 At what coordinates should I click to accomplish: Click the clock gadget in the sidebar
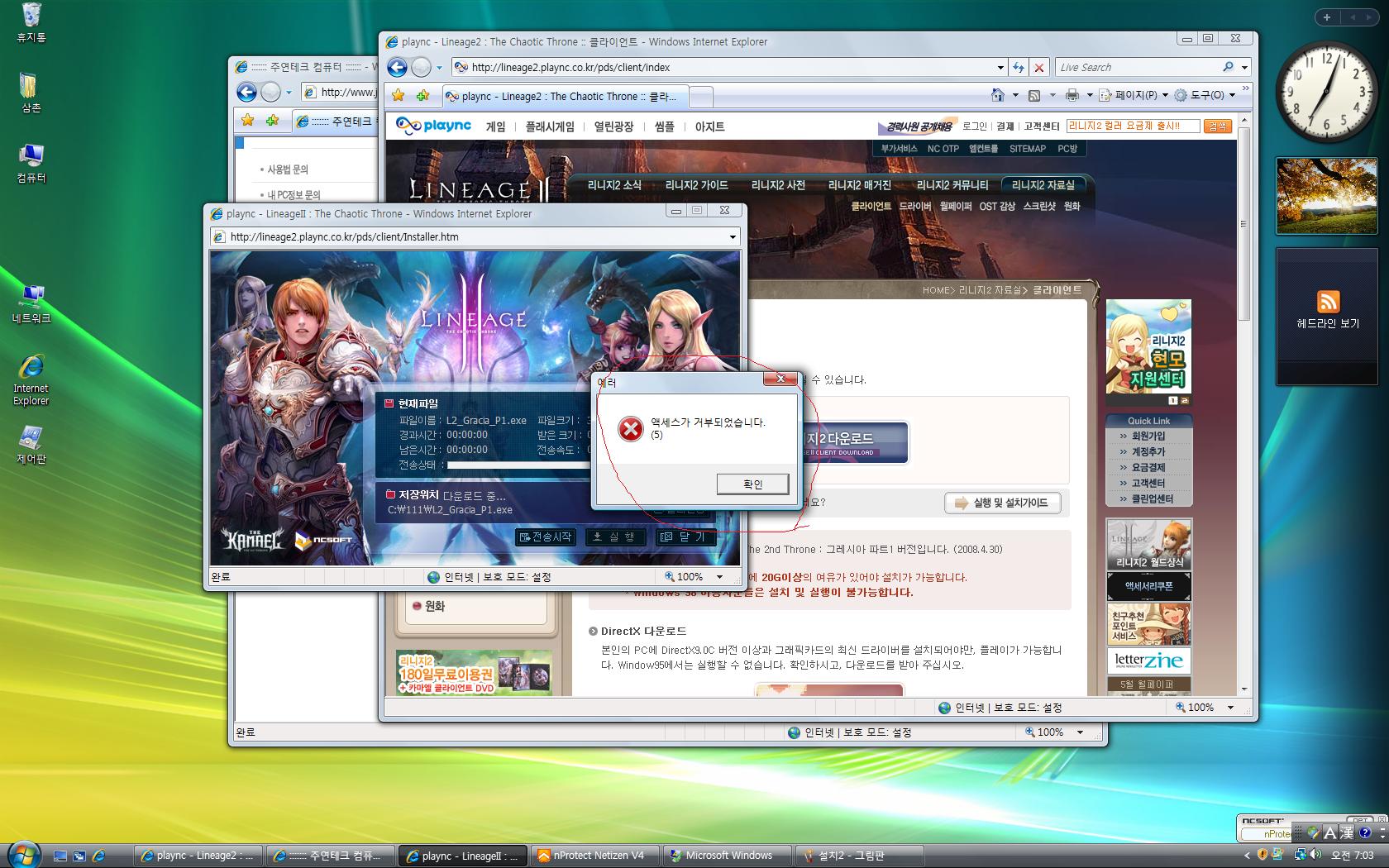coord(1327,92)
